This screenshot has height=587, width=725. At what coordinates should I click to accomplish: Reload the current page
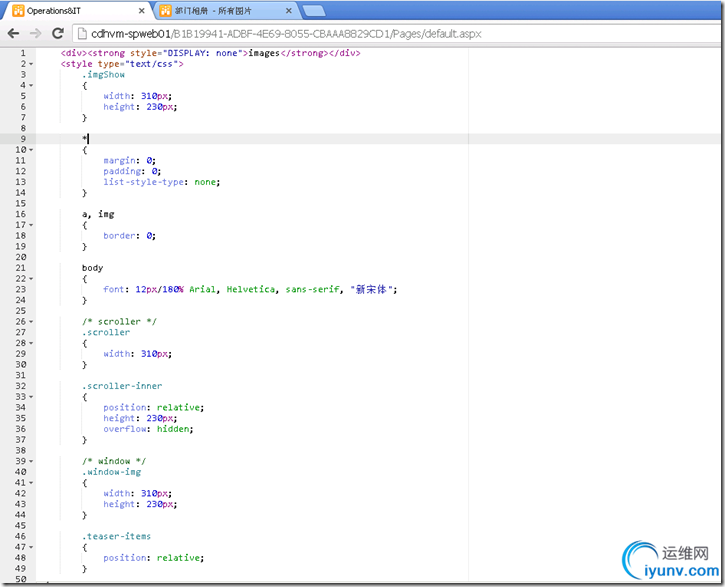point(59,33)
